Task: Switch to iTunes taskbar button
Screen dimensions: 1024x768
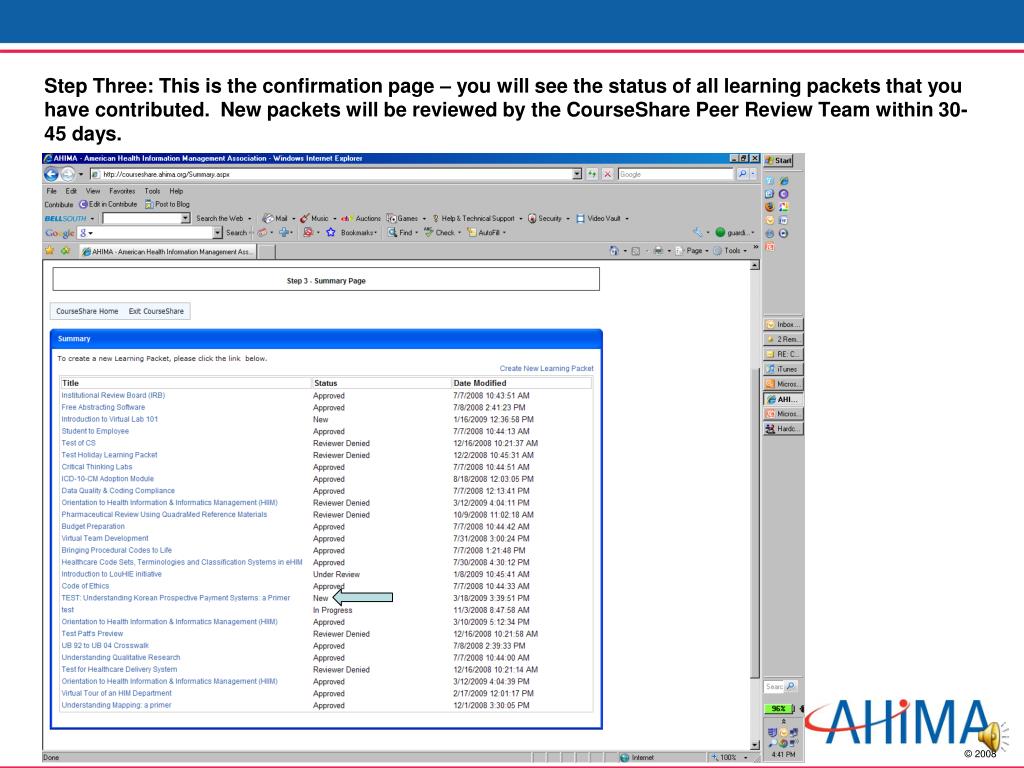Action: coord(783,369)
